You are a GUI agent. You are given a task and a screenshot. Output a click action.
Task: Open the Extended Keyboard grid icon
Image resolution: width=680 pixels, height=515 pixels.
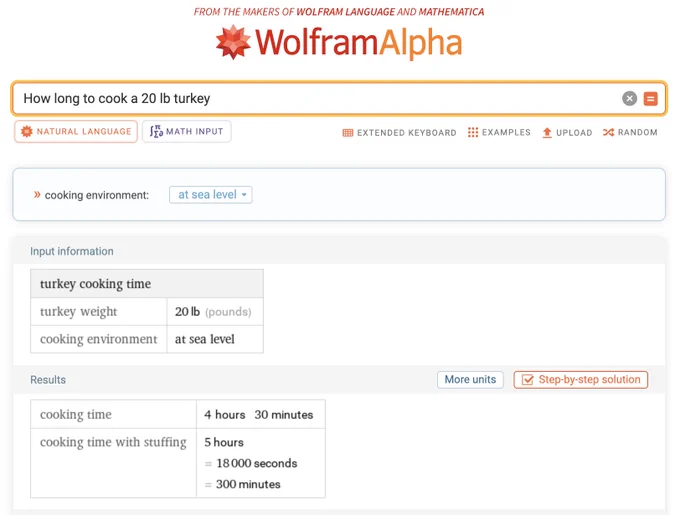point(348,133)
